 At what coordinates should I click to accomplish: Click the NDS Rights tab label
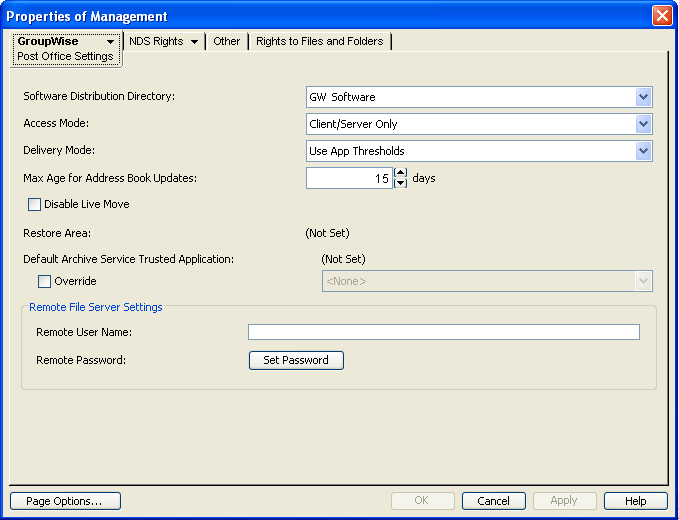coord(156,41)
